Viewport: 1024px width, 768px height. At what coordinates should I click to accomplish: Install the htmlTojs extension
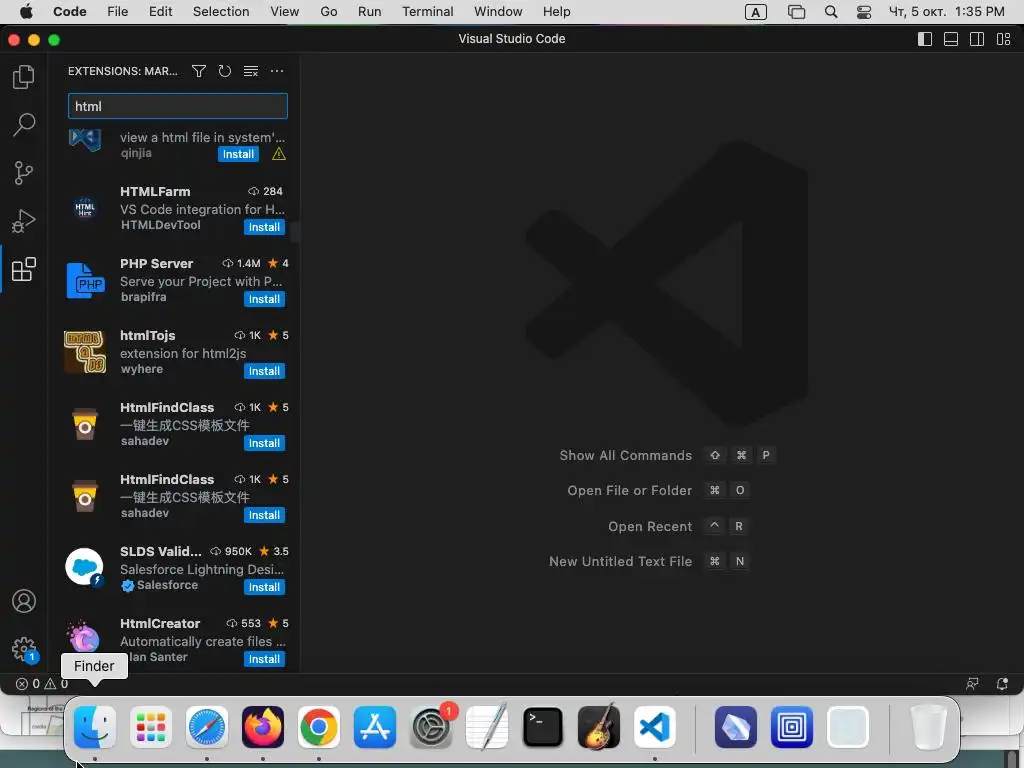pyautogui.click(x=264, y=371)
